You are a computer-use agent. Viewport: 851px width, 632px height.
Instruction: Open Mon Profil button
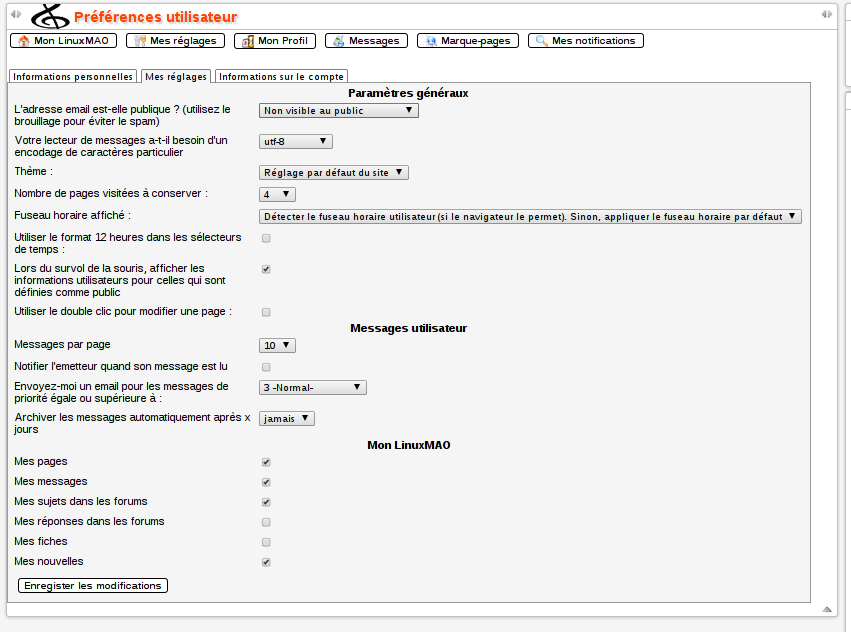[275, 41]
